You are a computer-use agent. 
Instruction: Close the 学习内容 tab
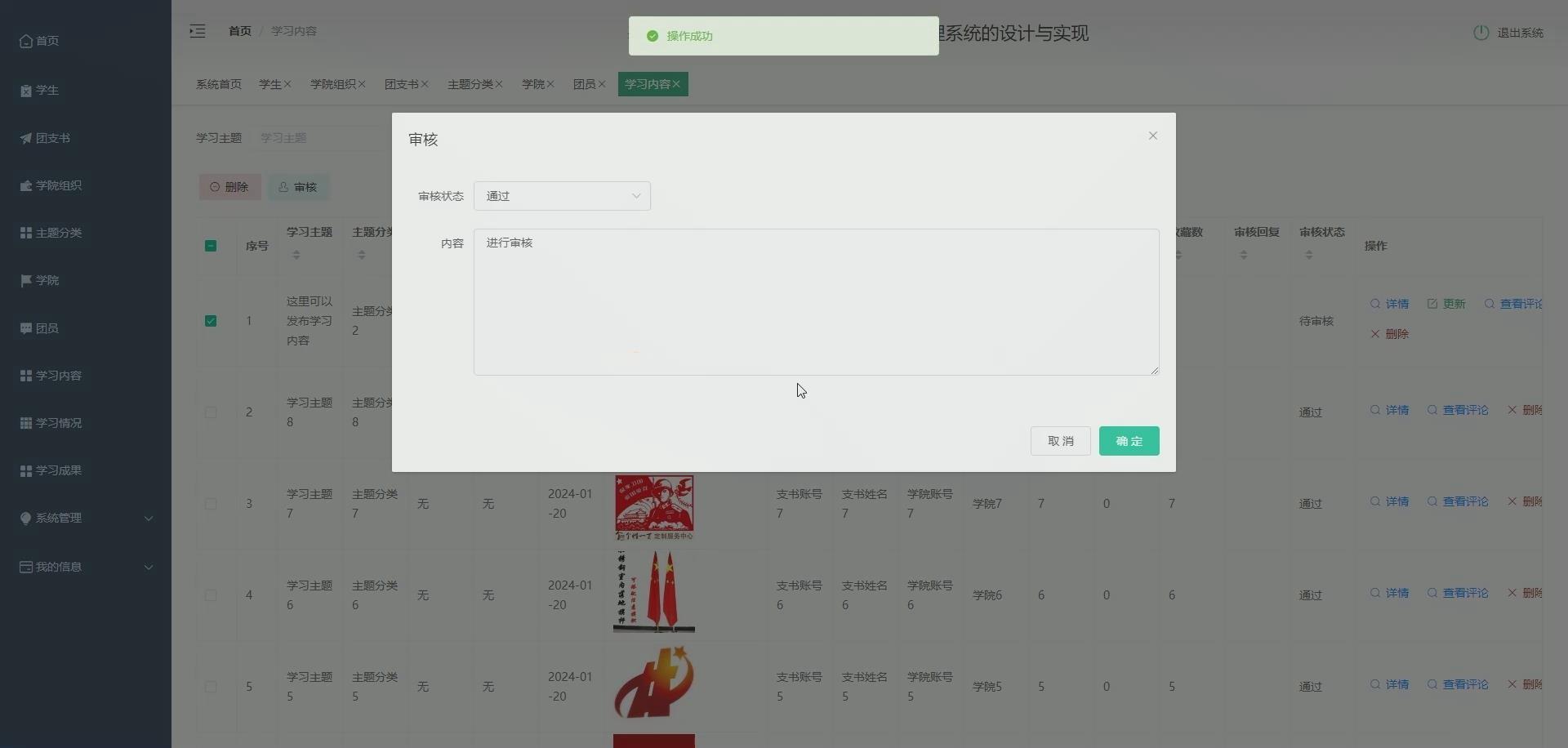[x=676, y=84]
